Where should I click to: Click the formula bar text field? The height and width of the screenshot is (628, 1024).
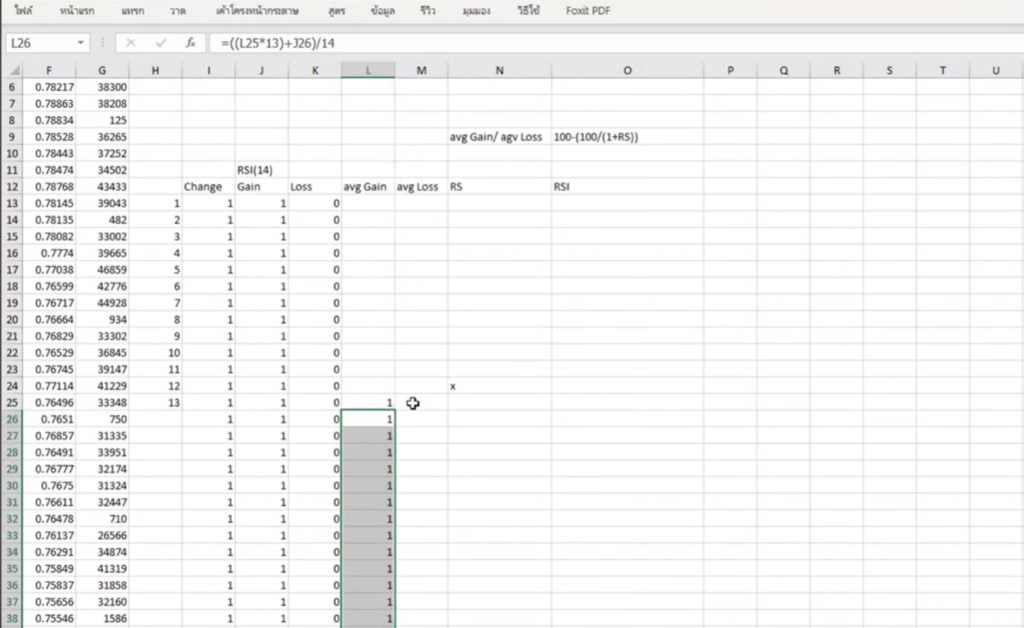(600, 44)
